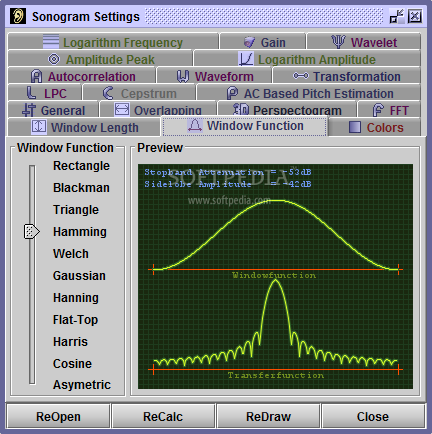Image resolution: width=432 pixels, height=434 pixels.
Task: Open the Logarithm Frequency tab
Action: coord(113,41)
